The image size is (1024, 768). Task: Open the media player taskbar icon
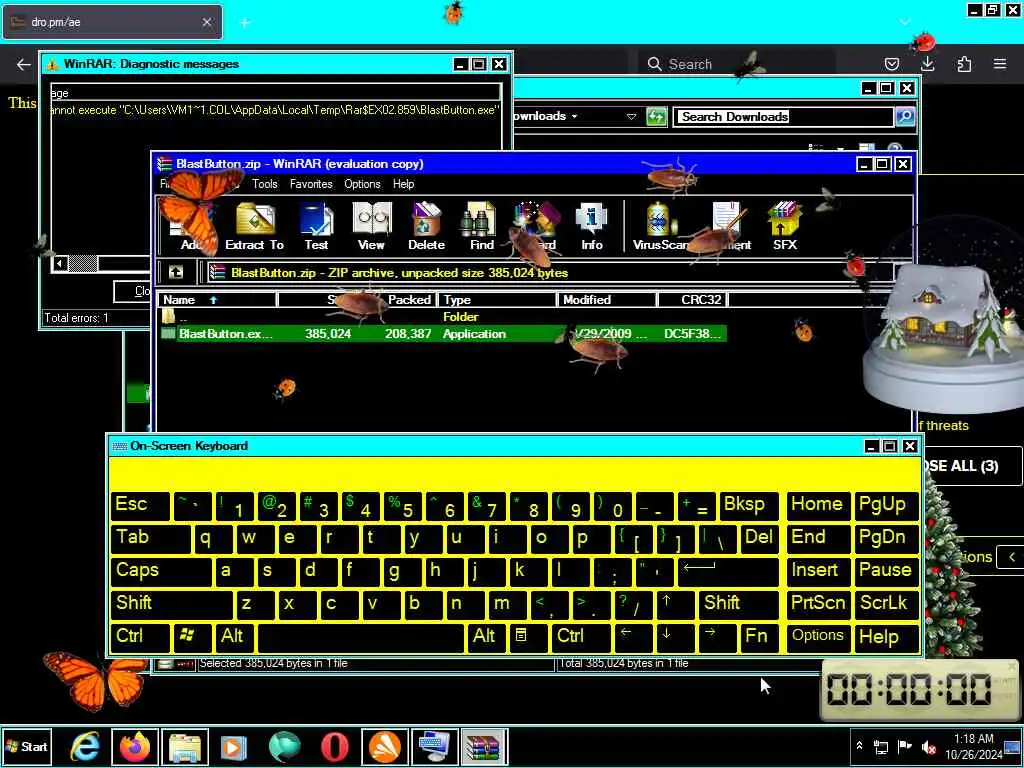pyautogui.click(x=234, y=746)
